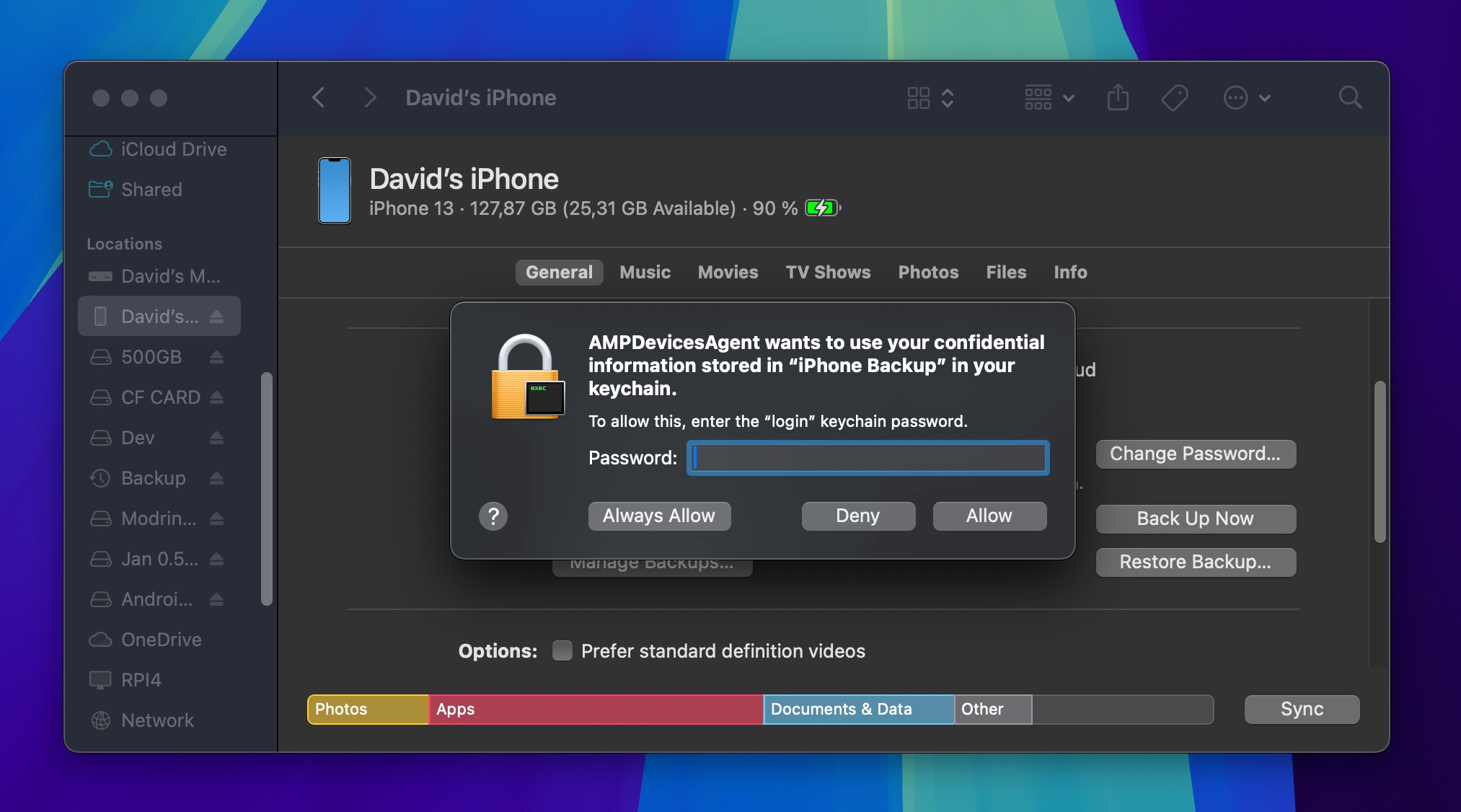
Task: Switch to the TV Shows tab
Action: (828, 272)
